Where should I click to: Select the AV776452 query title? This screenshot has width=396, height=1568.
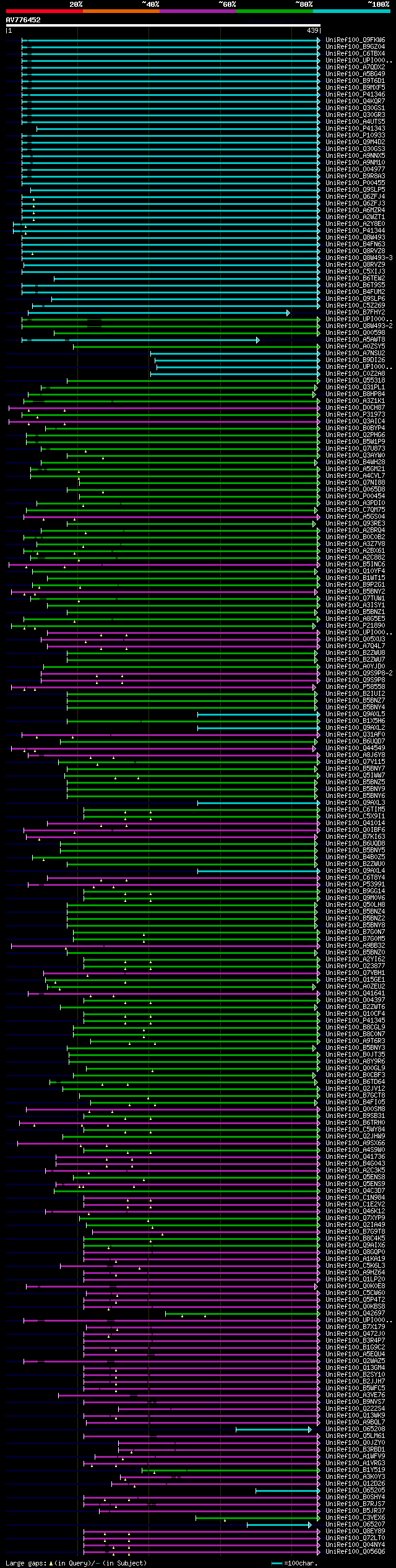[23, 20]
